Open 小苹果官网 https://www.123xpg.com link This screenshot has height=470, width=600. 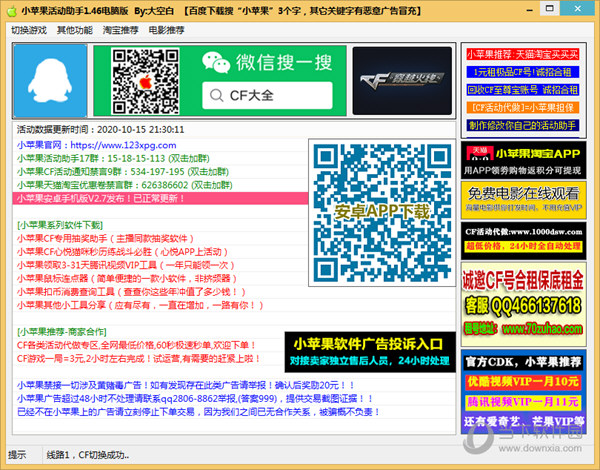(96, 145)
